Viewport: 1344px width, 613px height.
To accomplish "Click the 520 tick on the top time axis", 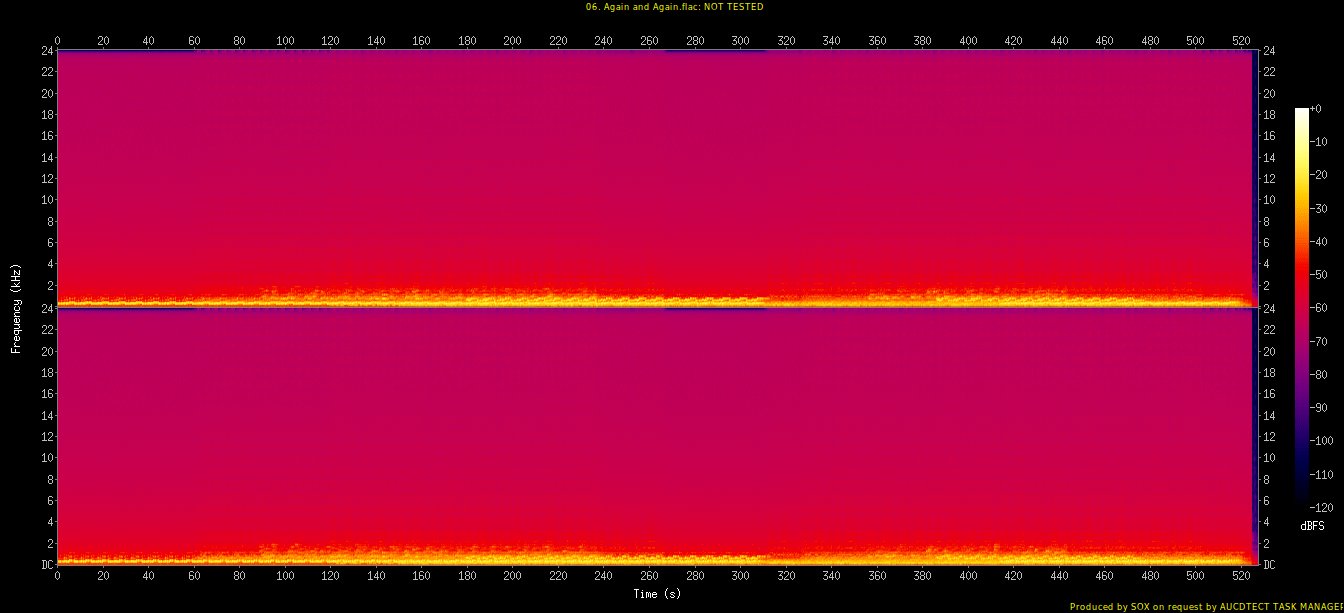I will point(1241,41).
